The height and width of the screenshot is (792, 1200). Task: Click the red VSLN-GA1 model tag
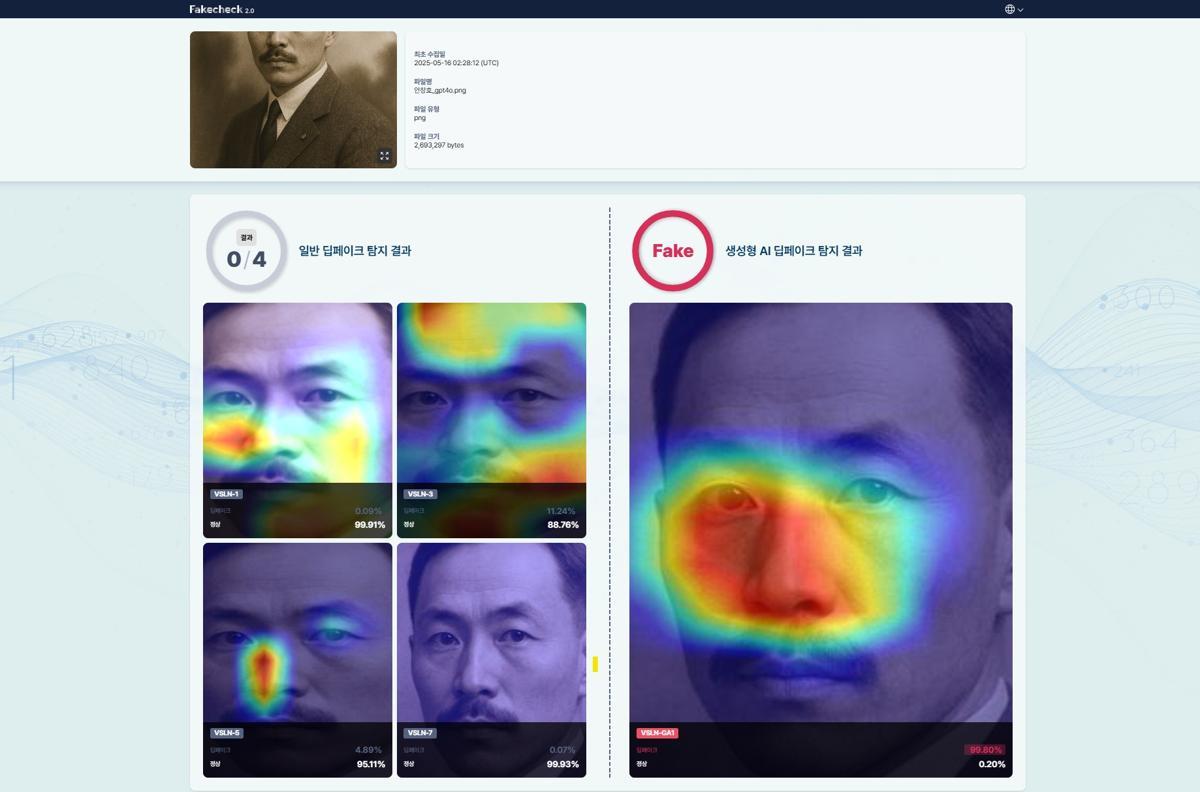[657, 733]
